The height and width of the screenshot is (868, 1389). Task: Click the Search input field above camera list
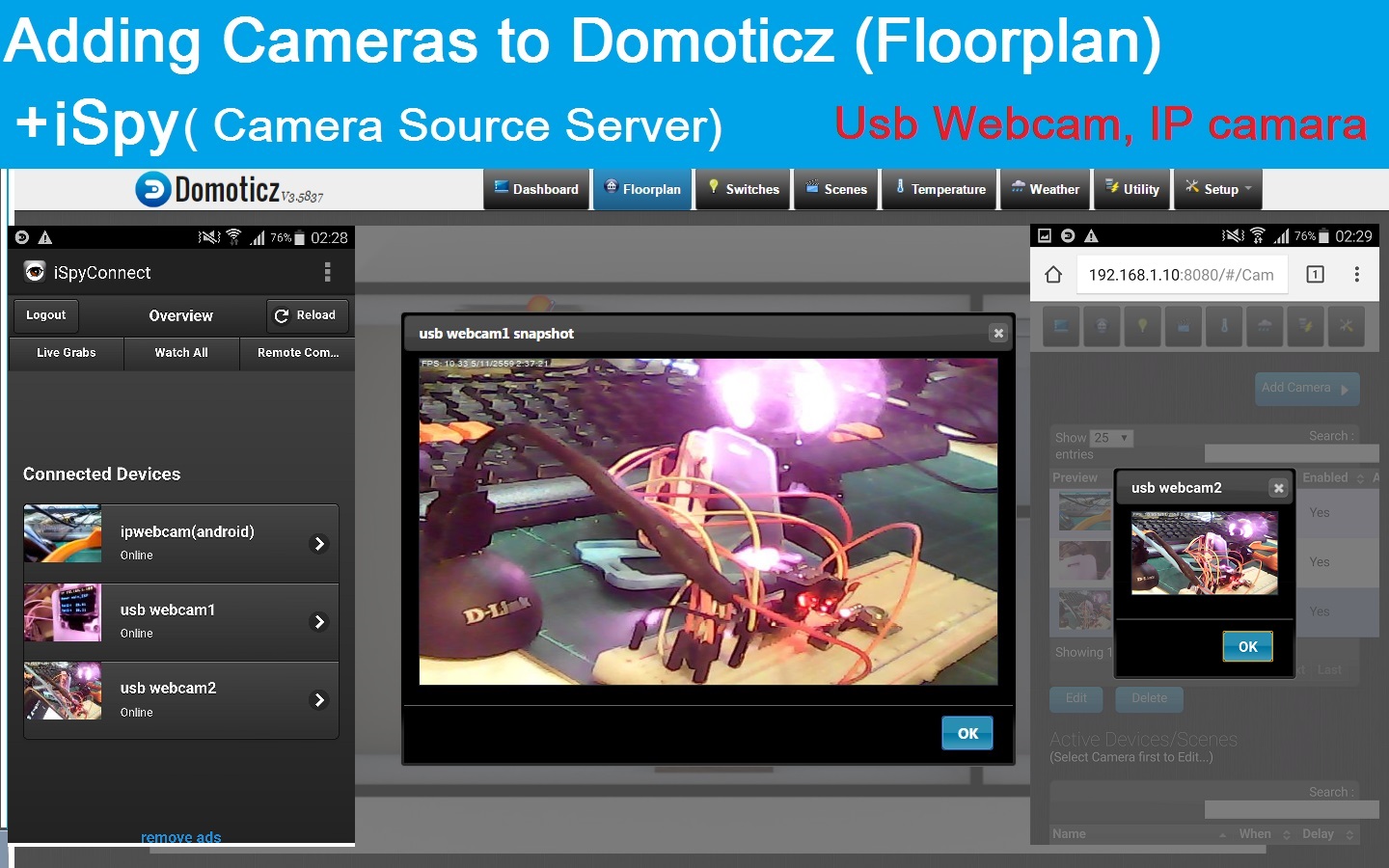click(1293, 453)
